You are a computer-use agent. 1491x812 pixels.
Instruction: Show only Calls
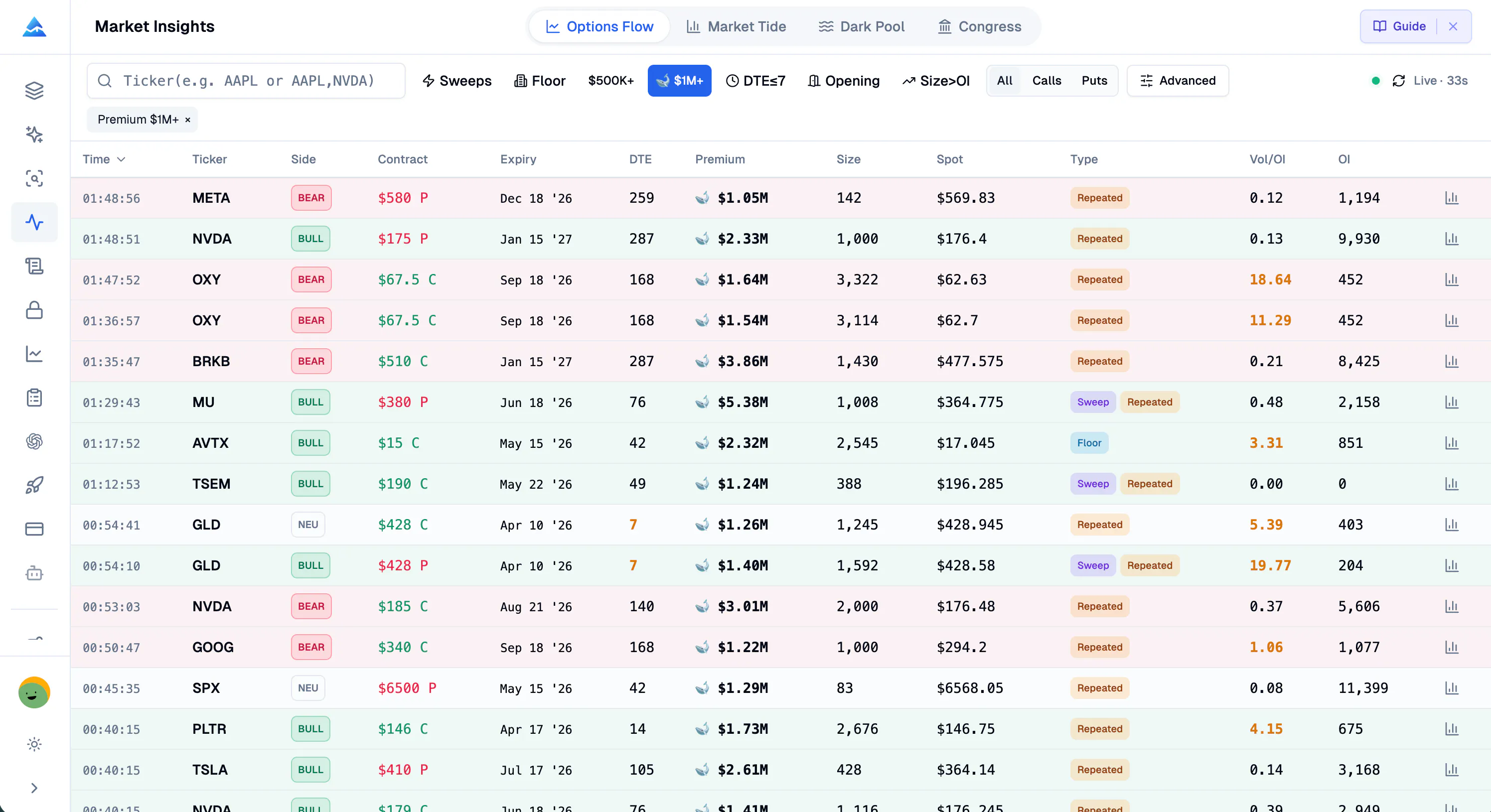pos(1046,80)
